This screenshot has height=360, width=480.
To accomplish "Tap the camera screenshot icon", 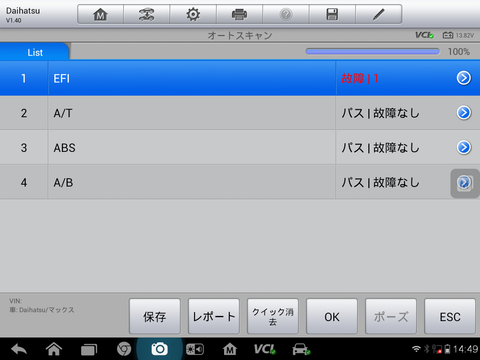I will [159, 349].
